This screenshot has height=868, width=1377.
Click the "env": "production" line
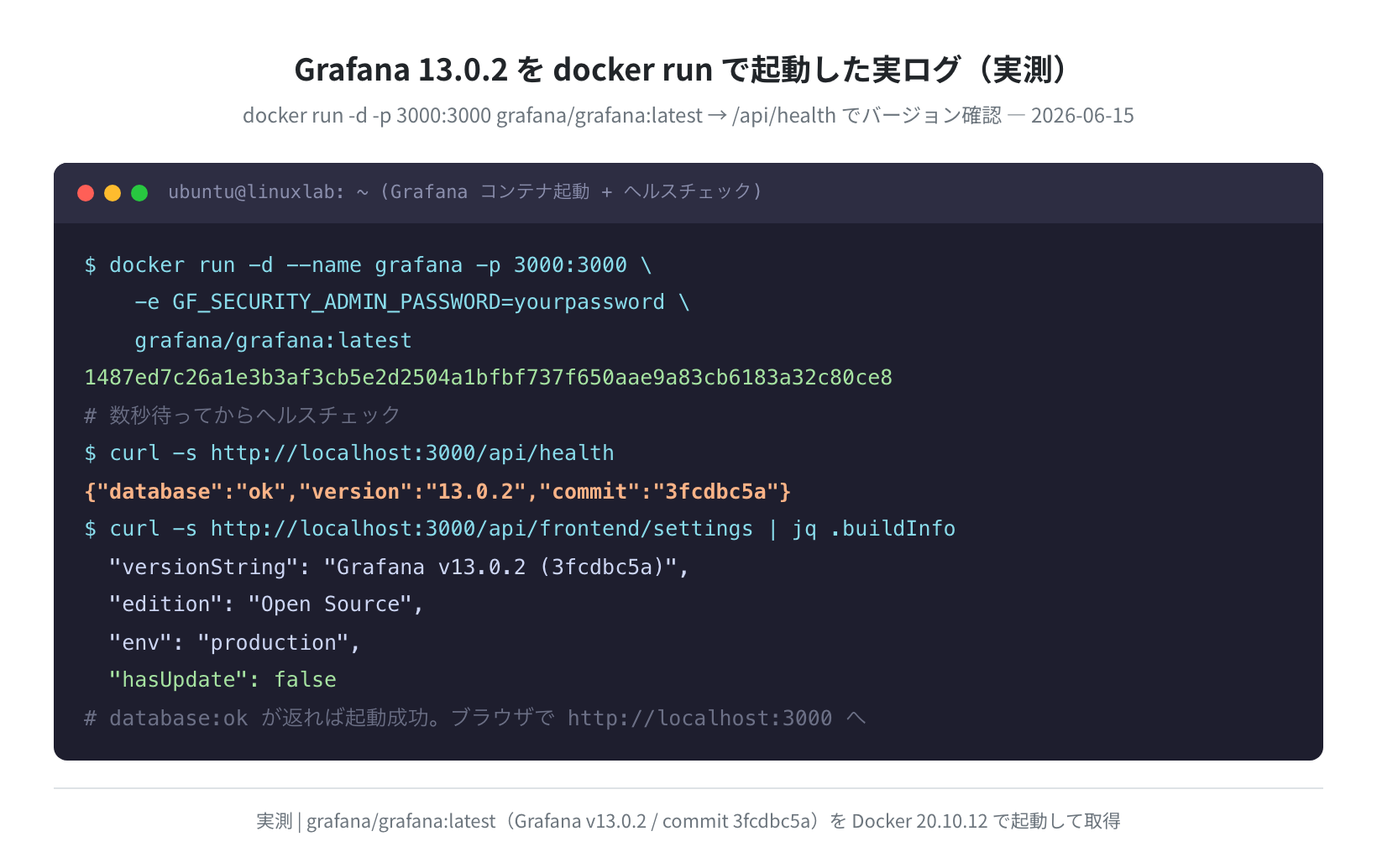click(234, 642)
